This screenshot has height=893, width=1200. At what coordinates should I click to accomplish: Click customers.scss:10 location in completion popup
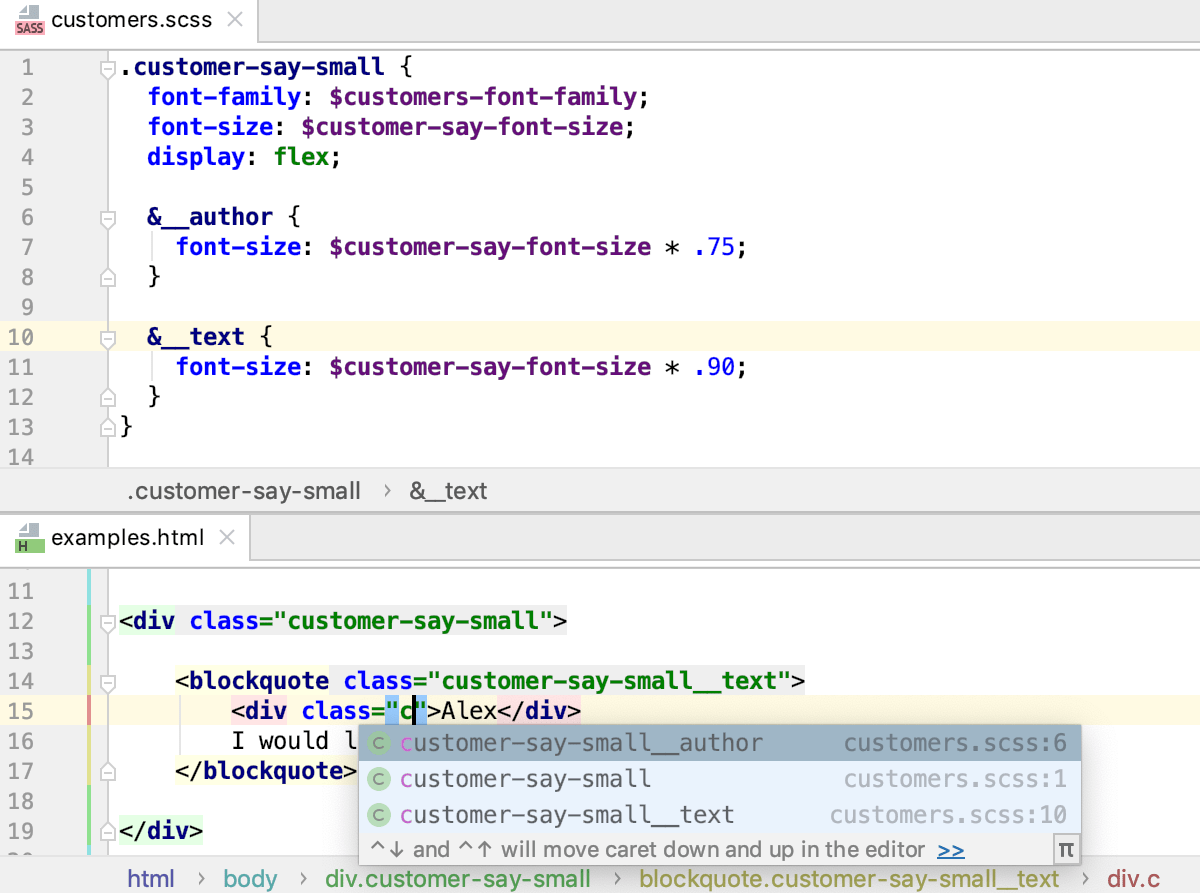pos(948,815)
